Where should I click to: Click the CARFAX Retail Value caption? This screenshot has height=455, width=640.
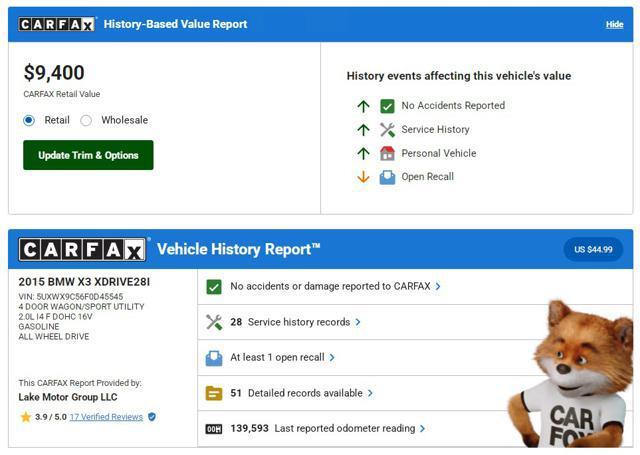click(x=62, y=94)
